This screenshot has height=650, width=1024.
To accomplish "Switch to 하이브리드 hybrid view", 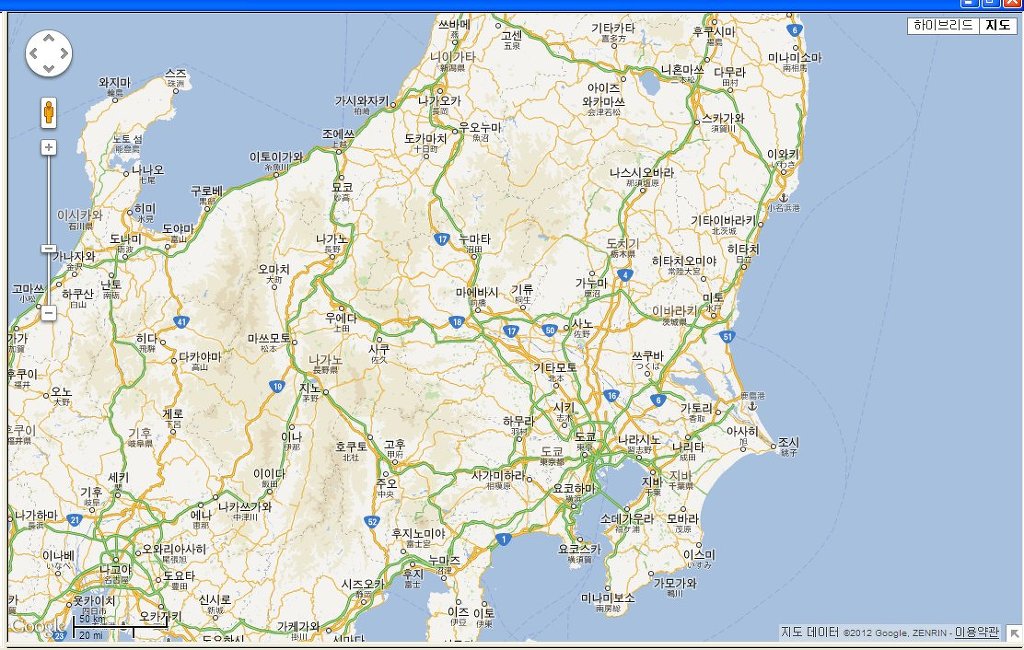I will click(943, 25).
